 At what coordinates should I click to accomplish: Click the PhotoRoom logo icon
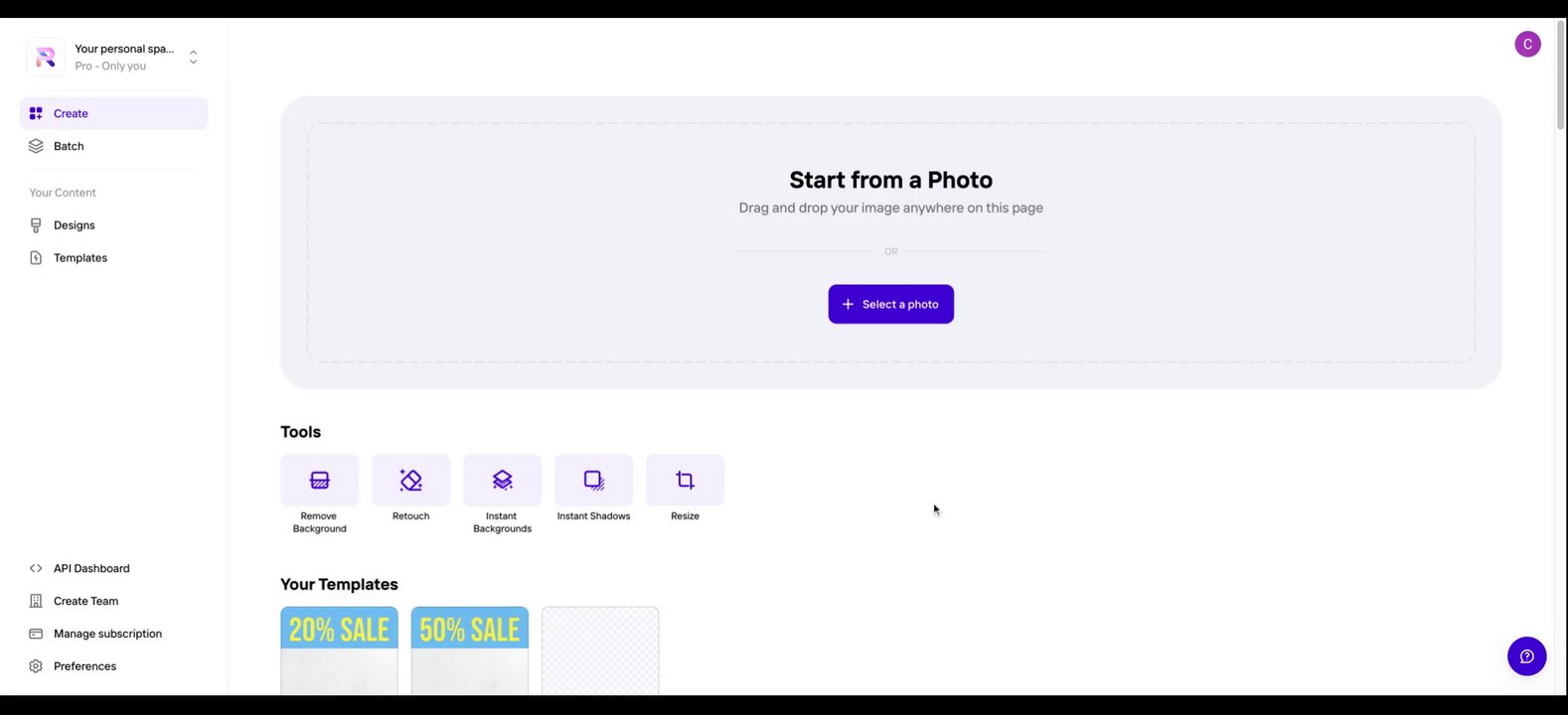click(46, 58)
